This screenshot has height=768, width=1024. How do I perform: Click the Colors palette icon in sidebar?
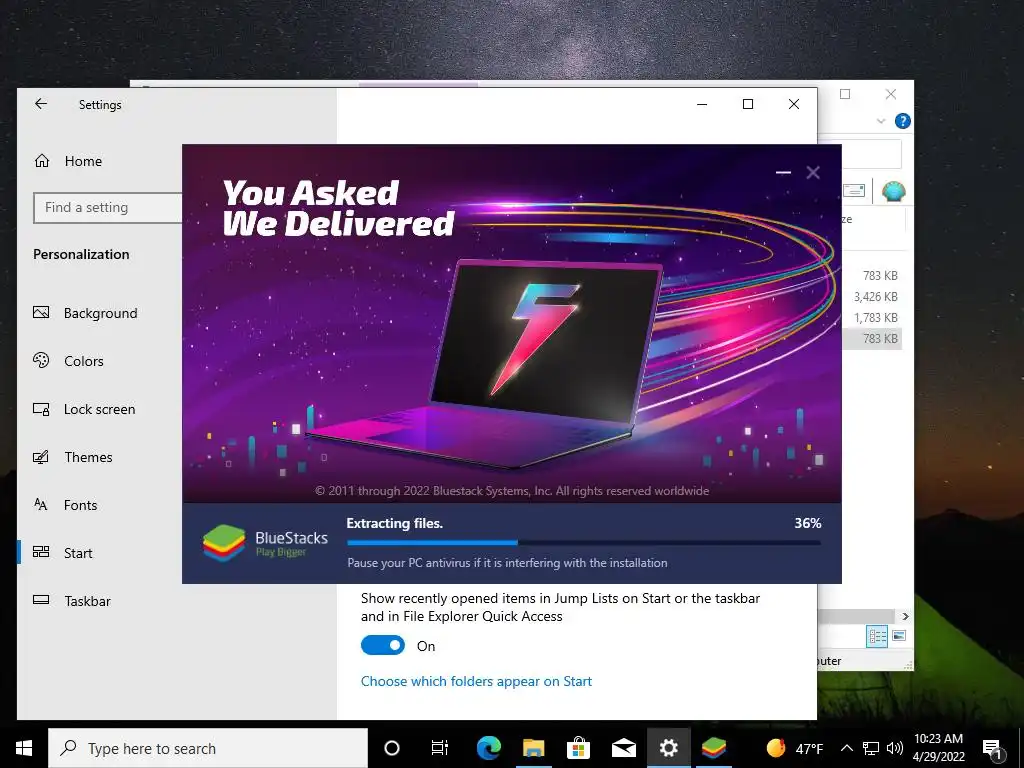41,360
